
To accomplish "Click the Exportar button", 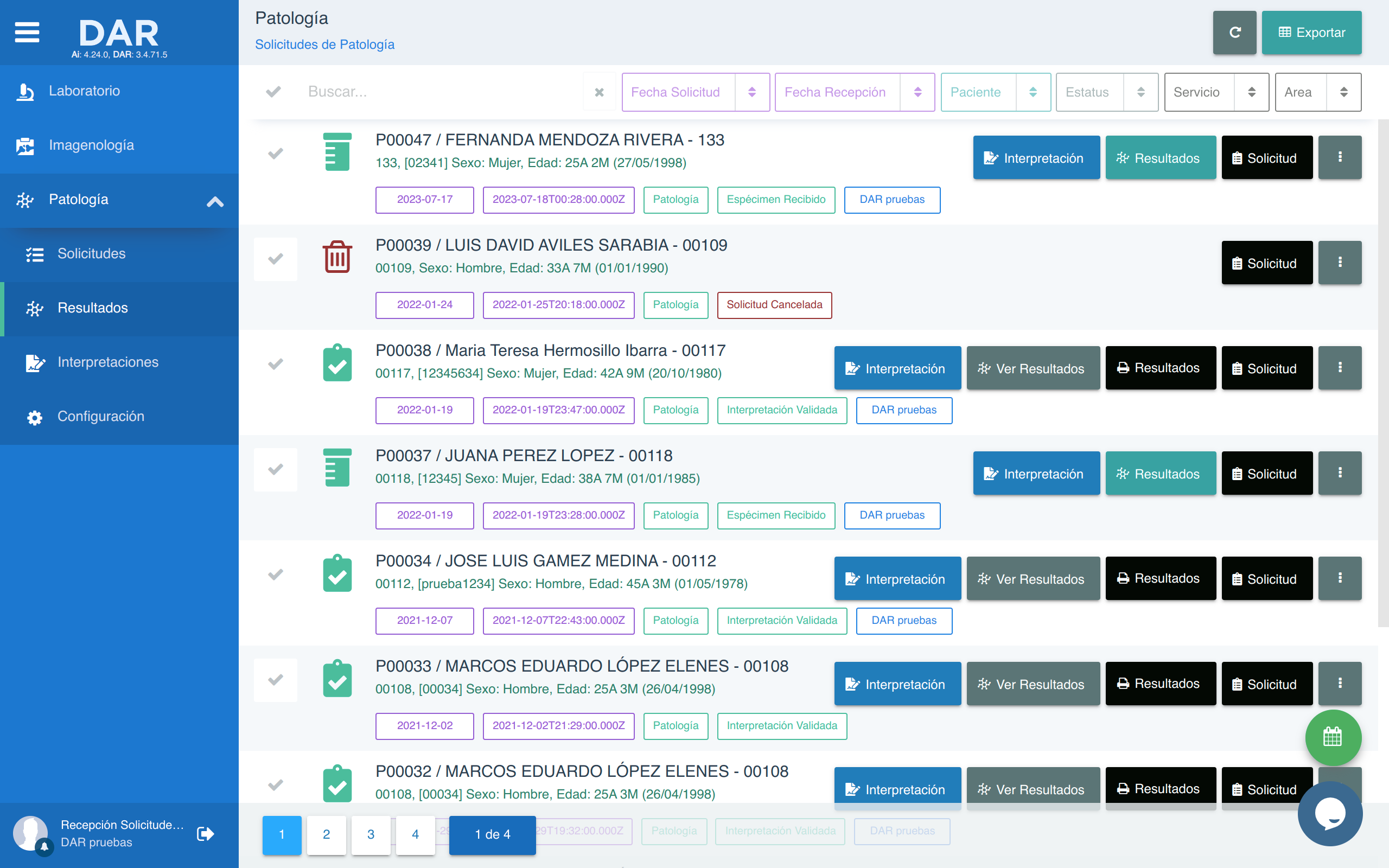I will 1311,33.
